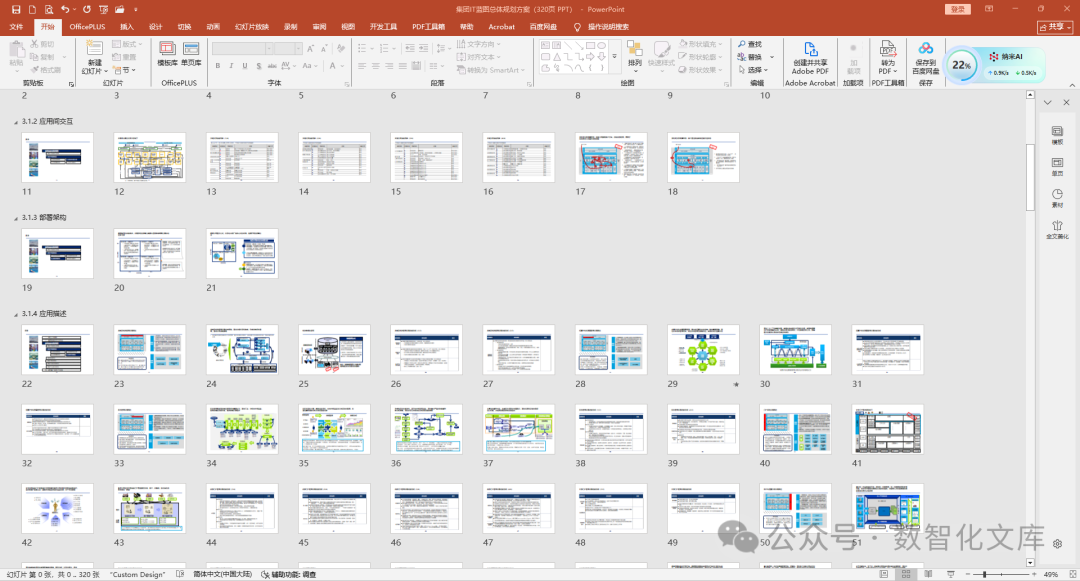Click the lightbulb 操作说明搜索 icon

tap(577, 27)
